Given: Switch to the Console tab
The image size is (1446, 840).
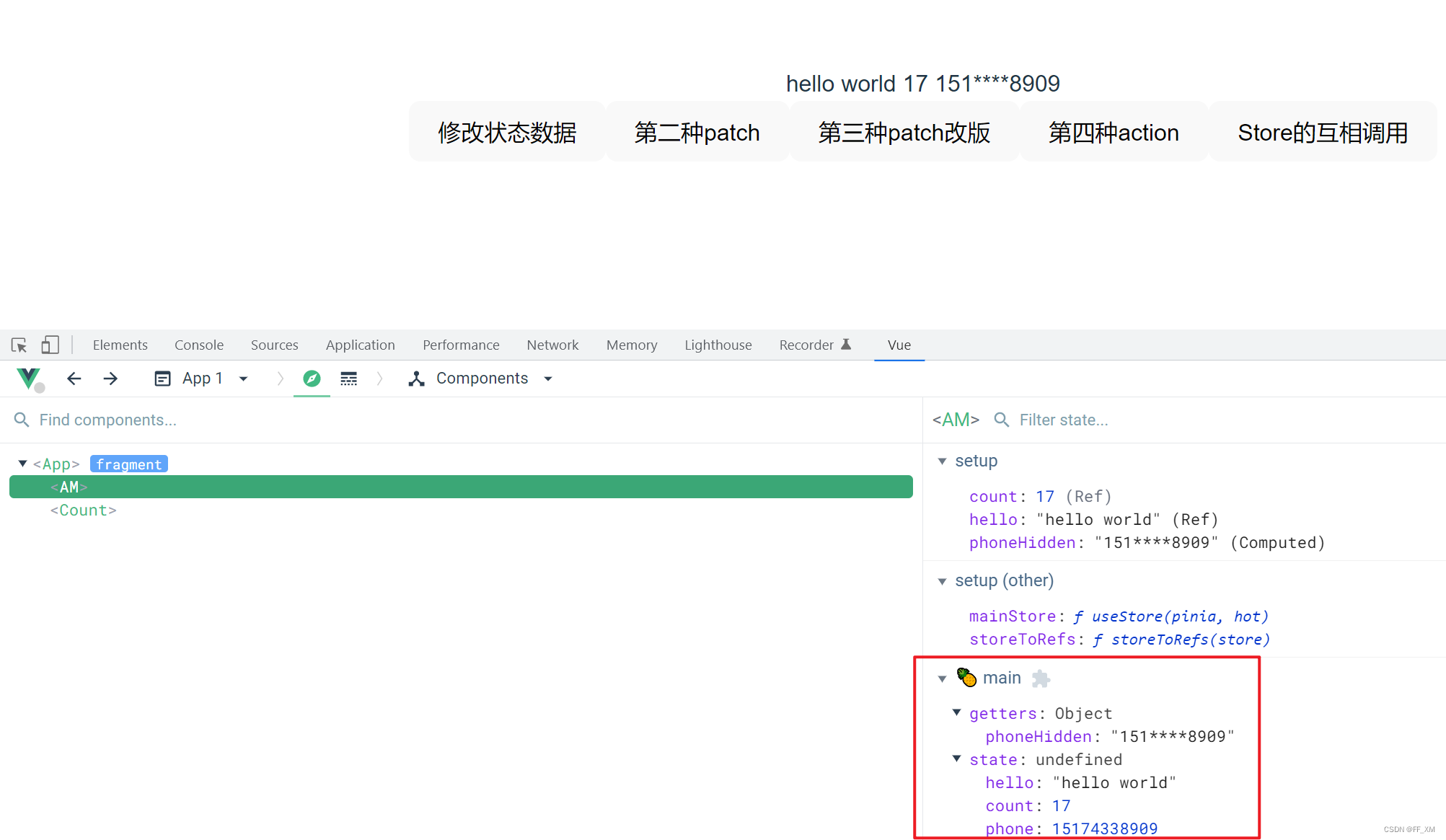Looking at the screenshot, I should click(x=198, y=345).
